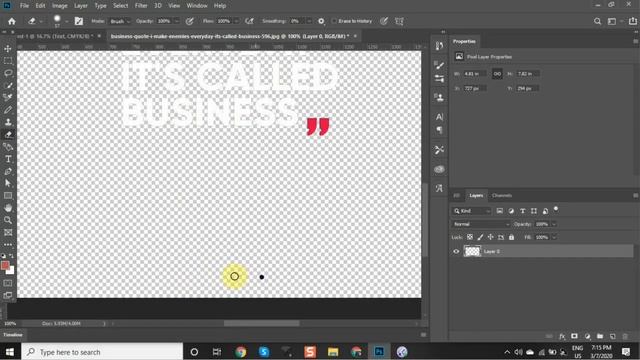Select the Move tool
The image size is (640, 360).
click(8, 49)
